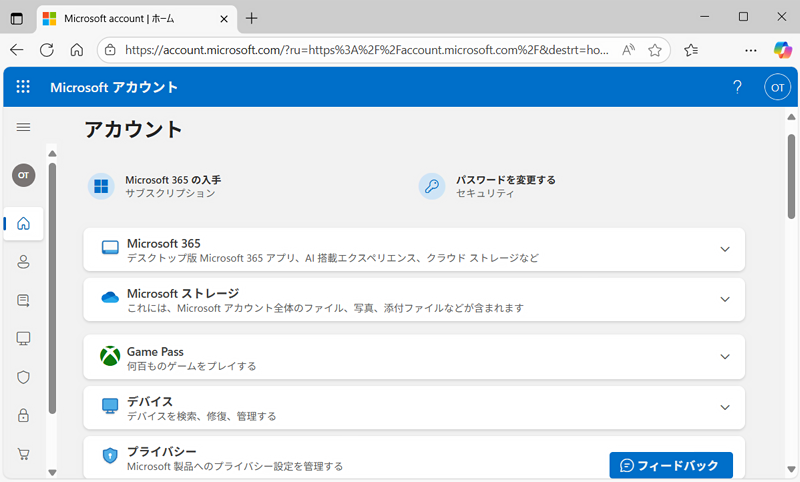Click the Microsoft アカウント header title
Viewport: 800px width, 482px height.
pos(114,87)
